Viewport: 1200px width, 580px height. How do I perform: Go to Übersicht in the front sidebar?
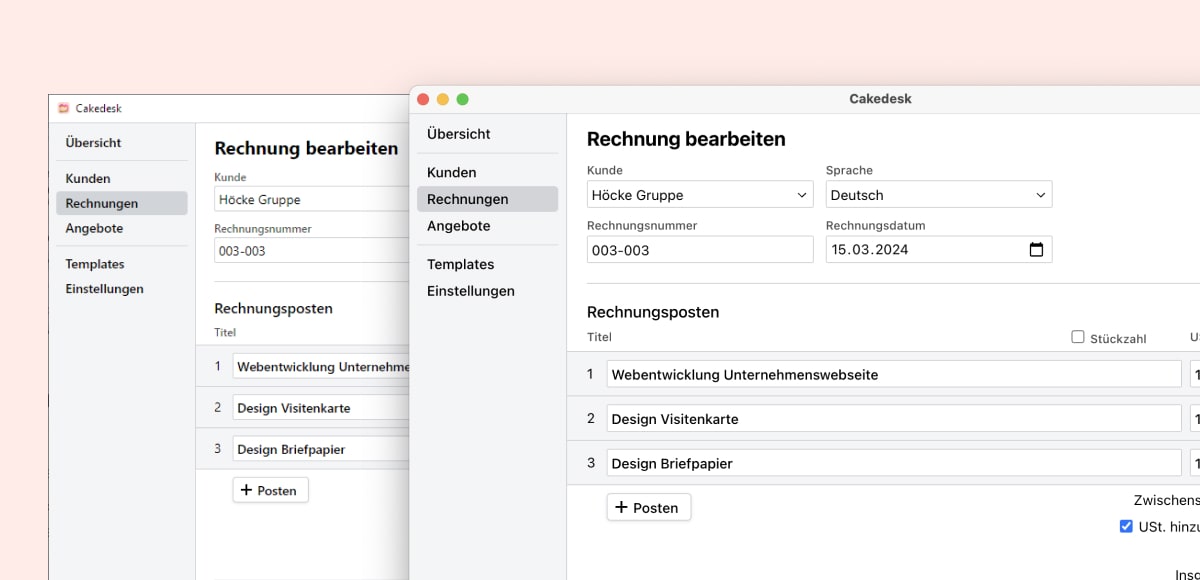pos(458,134)
